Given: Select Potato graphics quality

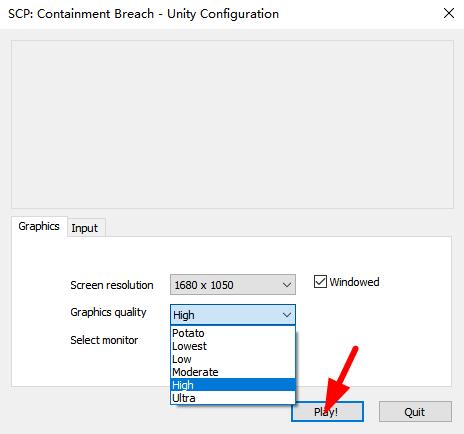Looking at the screenshot, I should (x=233, y=333).
